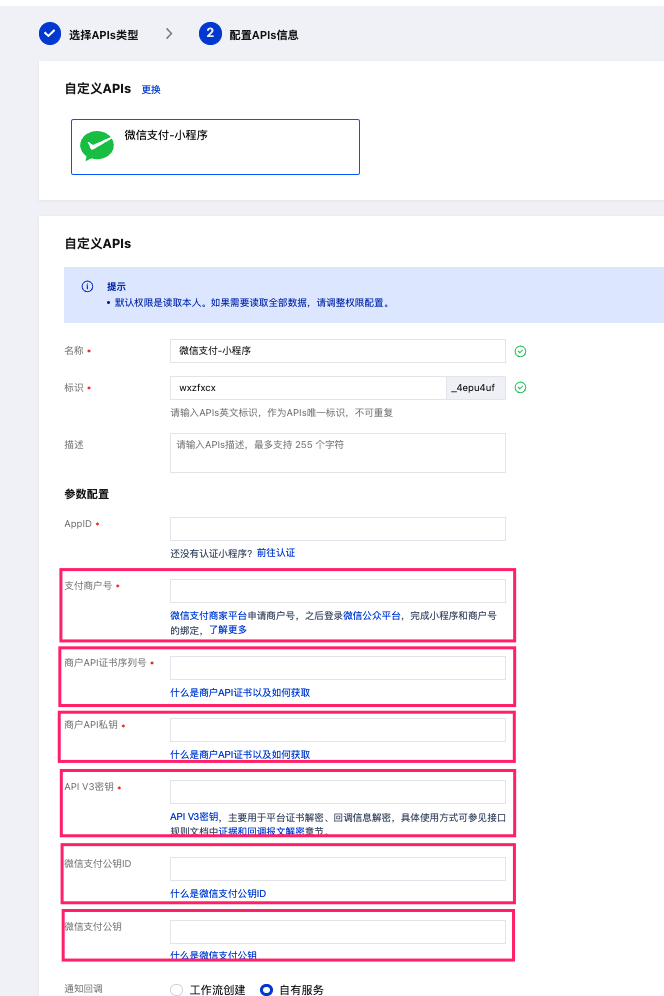Click the completed step 1 checkmark icon
The height and width of the screenshot is (996, 664).
(50, 34)
